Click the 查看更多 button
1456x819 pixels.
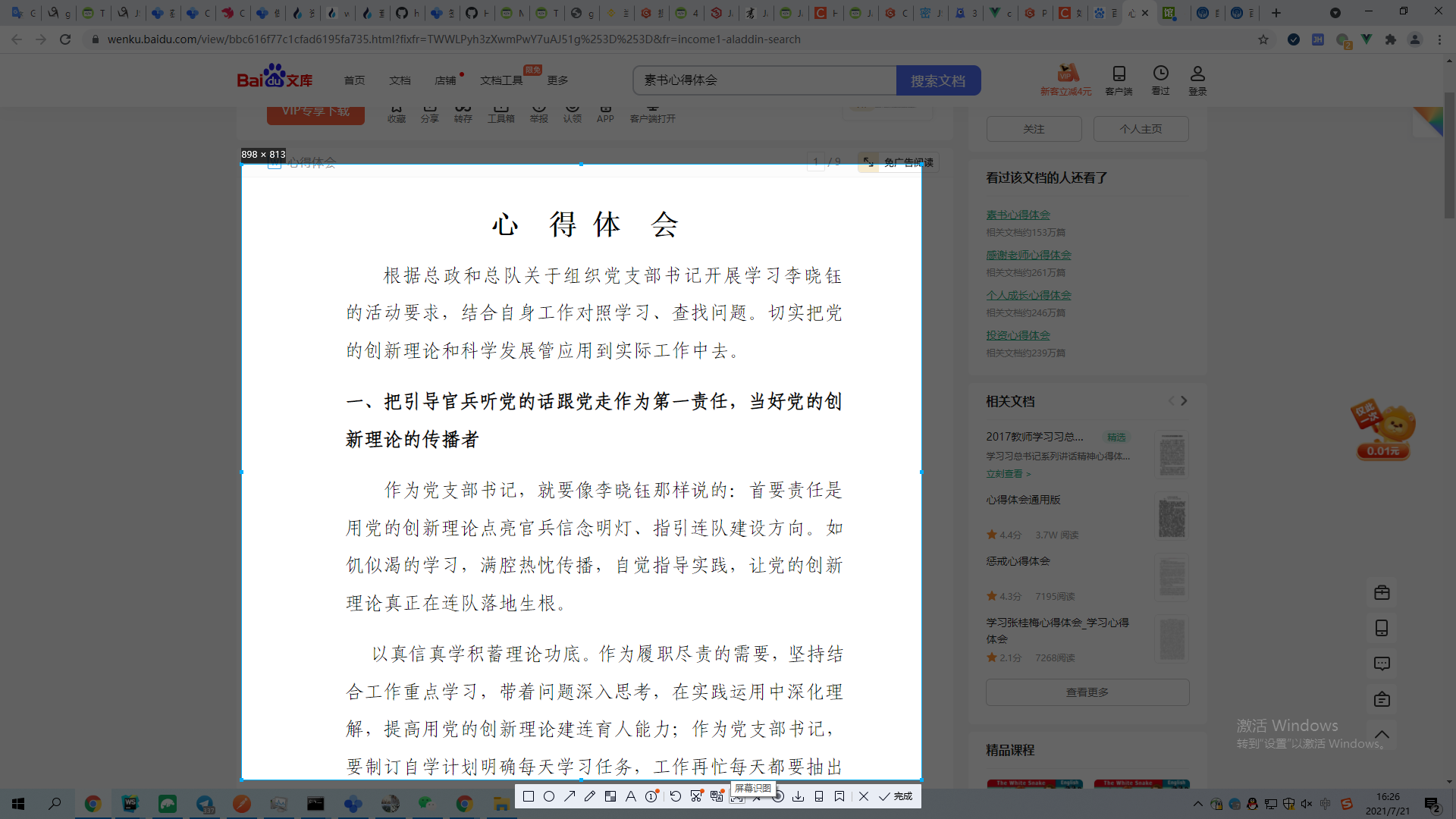[x=1087, y=692]
